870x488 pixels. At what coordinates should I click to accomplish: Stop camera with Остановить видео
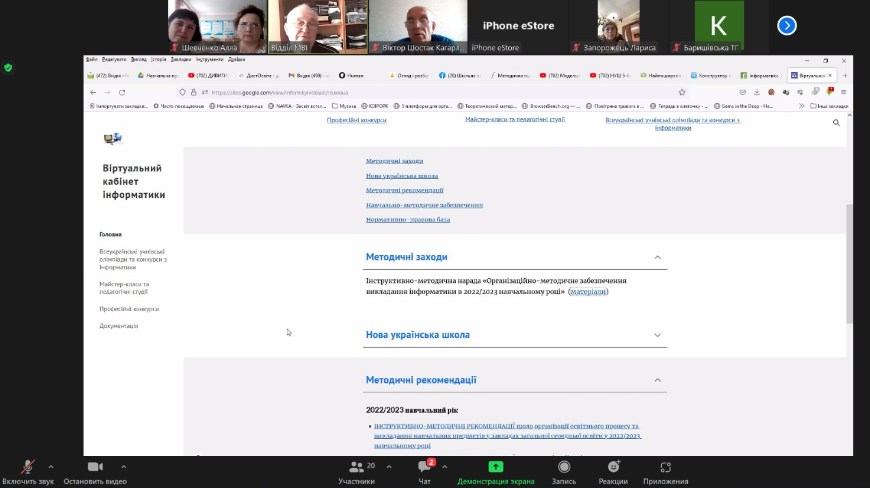pos(95,472)
